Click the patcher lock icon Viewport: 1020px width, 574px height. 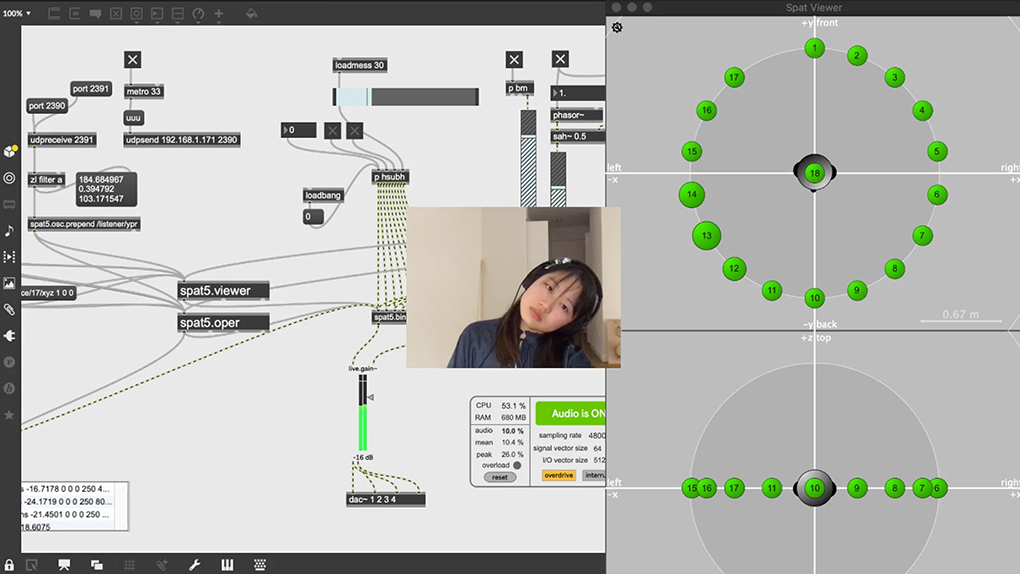click(10, 565)
